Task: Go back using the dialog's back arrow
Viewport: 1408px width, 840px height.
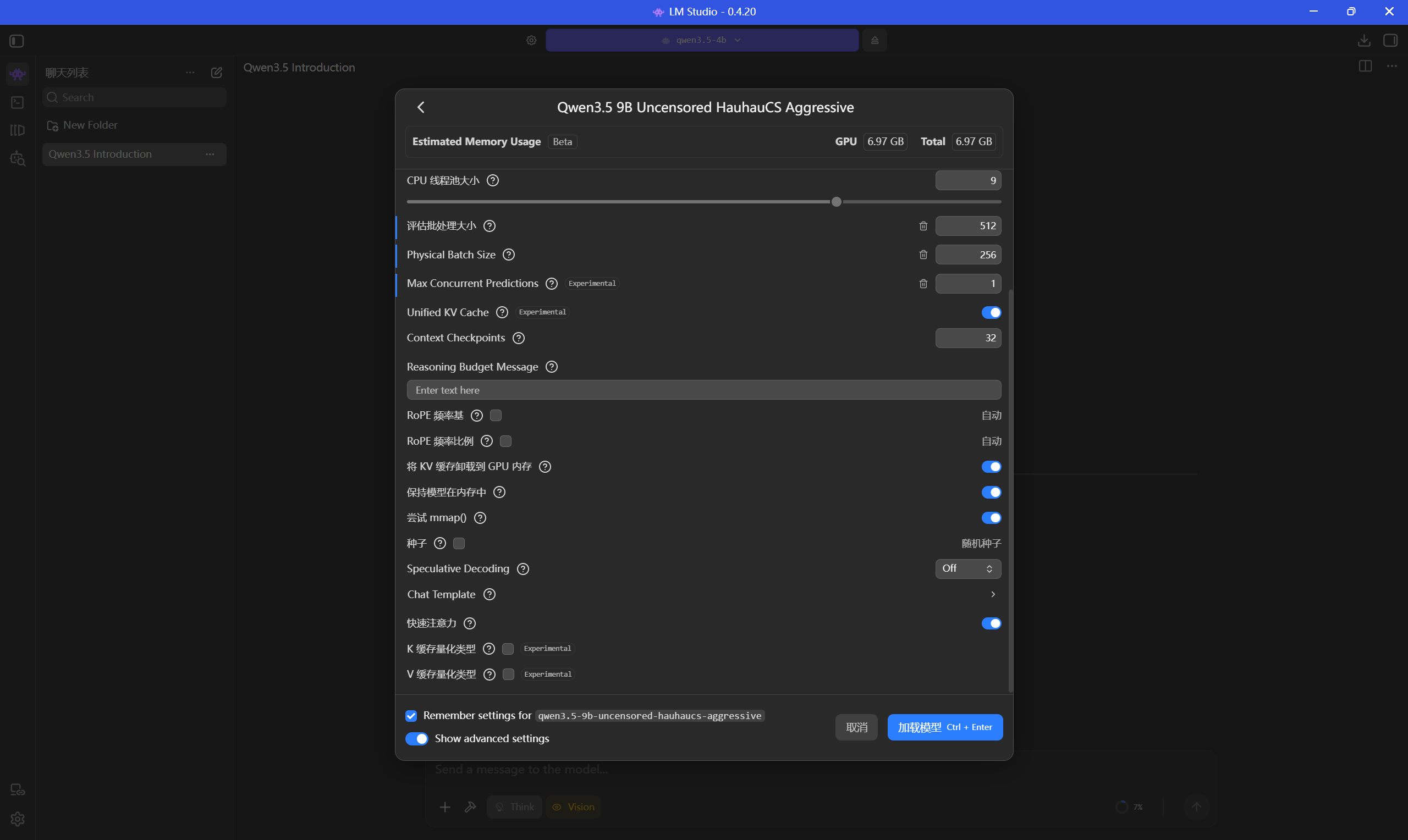Action: [421, 107]
